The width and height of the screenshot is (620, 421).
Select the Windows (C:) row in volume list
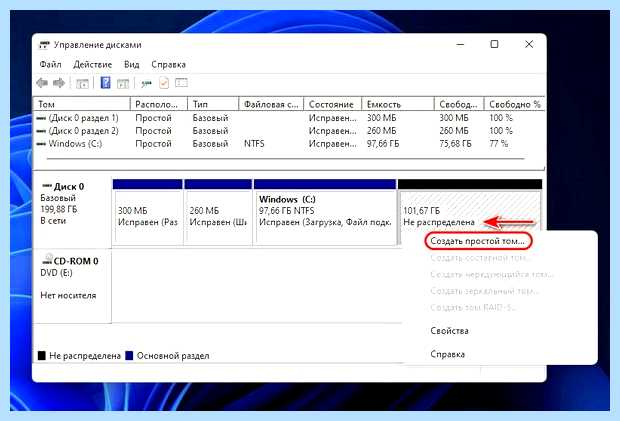click(289, 144)
